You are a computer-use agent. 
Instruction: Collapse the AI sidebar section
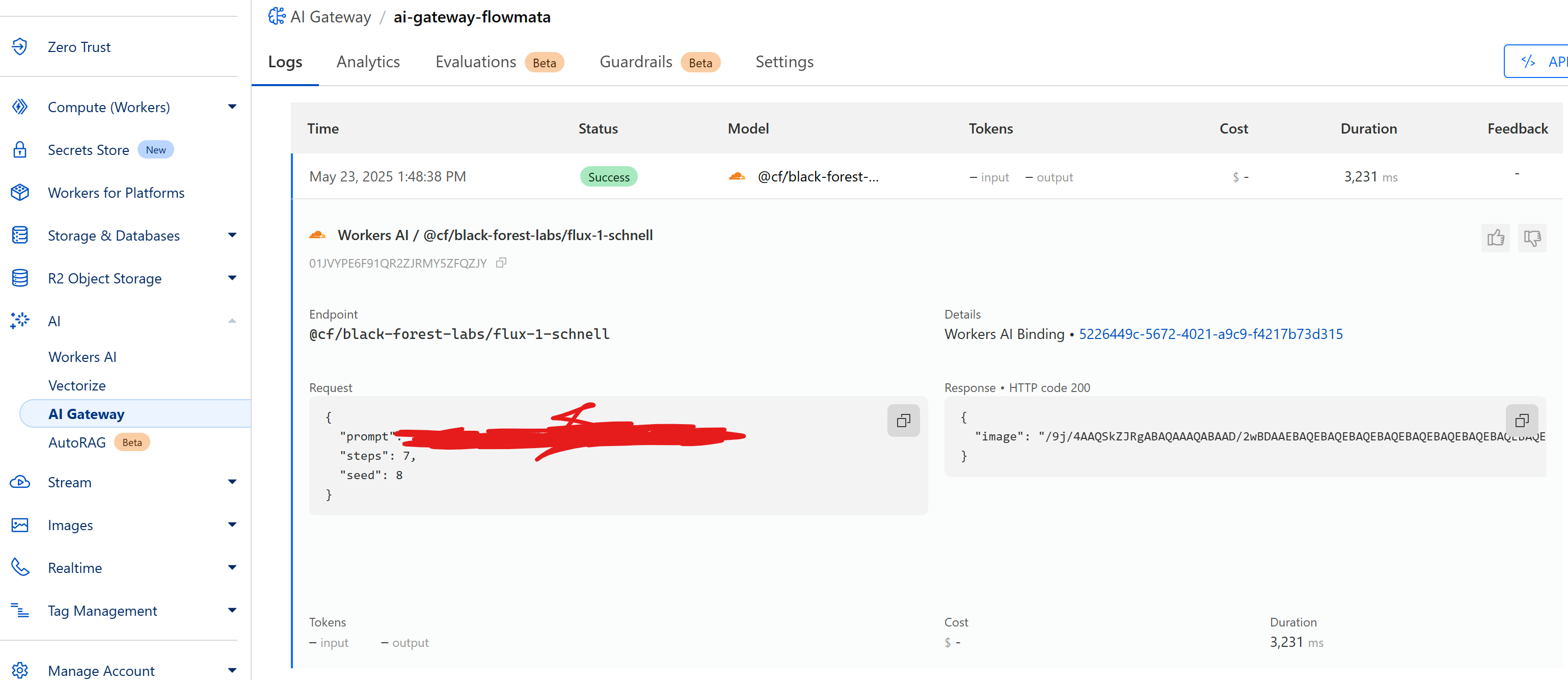coord(232,321)
